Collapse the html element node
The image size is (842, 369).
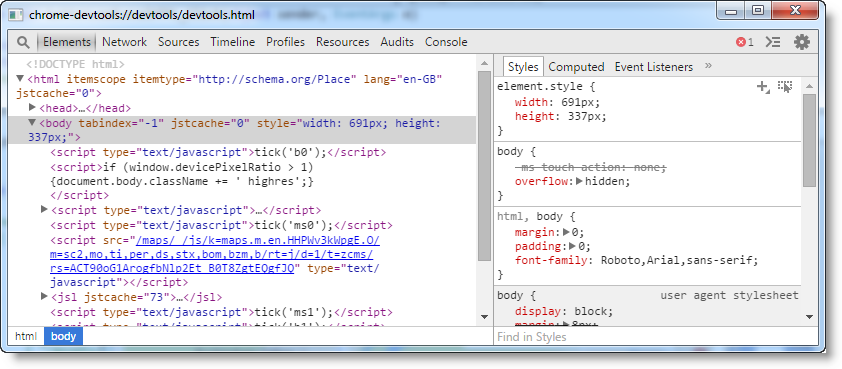(20, 79)
